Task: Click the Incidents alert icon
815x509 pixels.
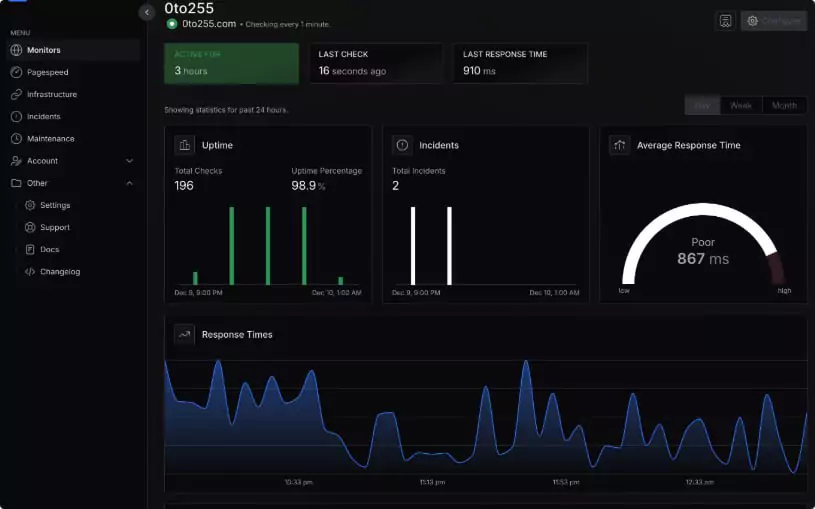Action: (16, 116)
